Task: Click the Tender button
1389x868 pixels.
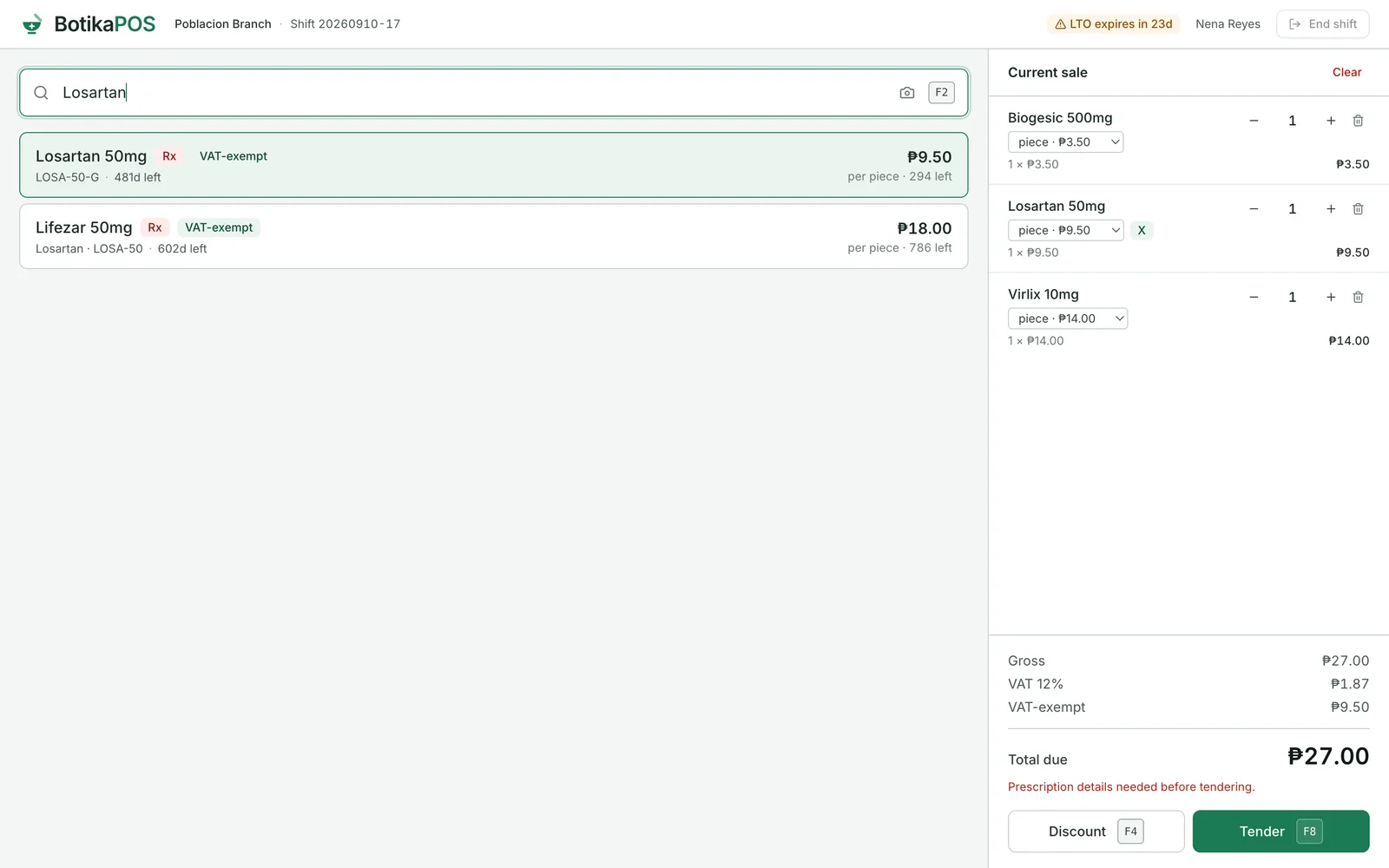Action: pos(1280,832)
